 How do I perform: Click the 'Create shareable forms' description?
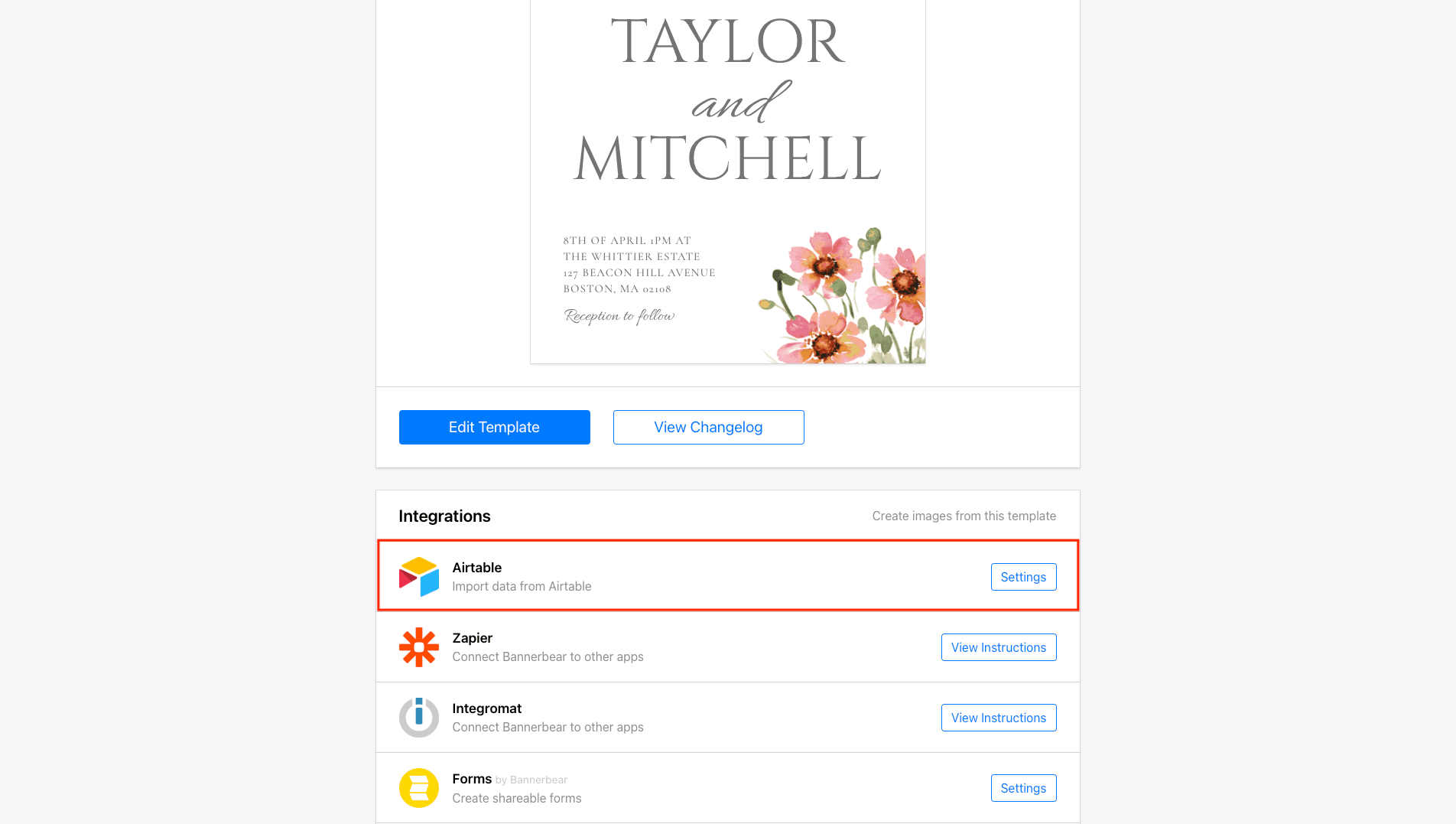pos(516,799)
